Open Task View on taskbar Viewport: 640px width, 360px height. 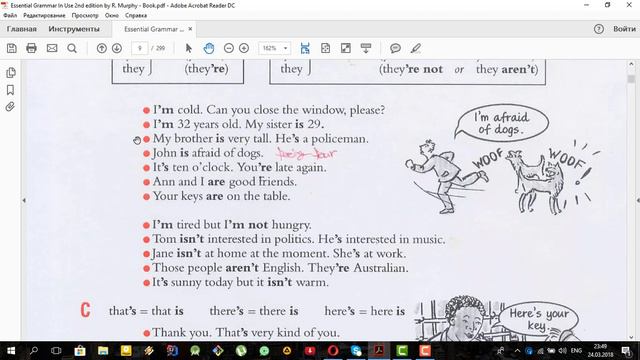56,351
